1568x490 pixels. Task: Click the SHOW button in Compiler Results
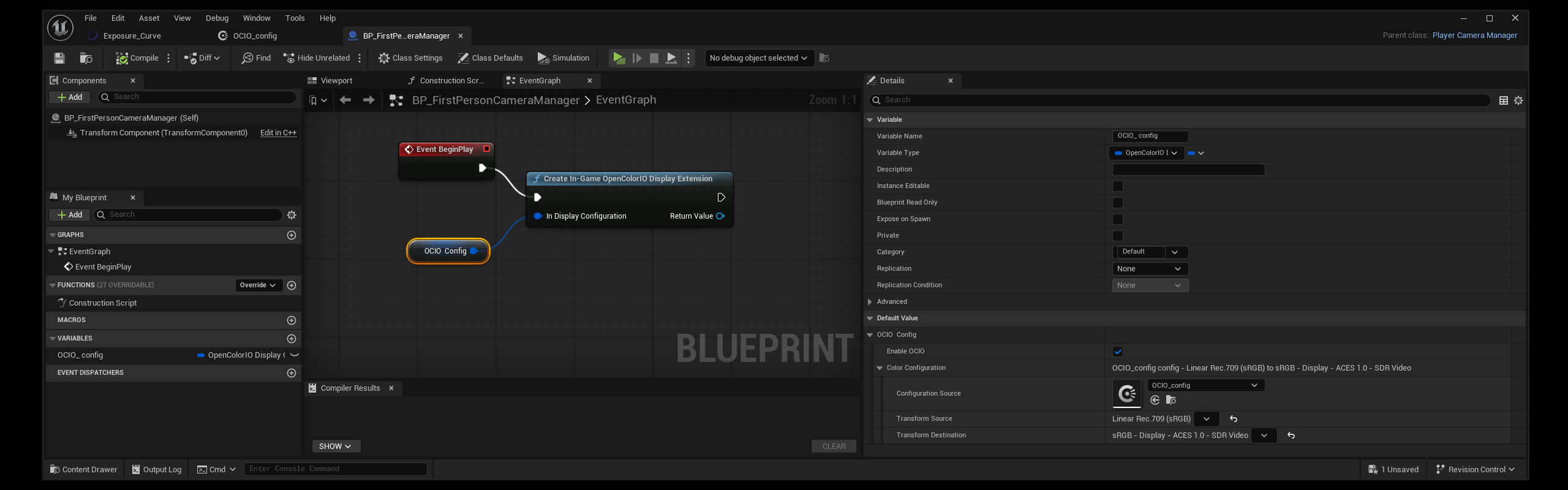click(336, 447)
